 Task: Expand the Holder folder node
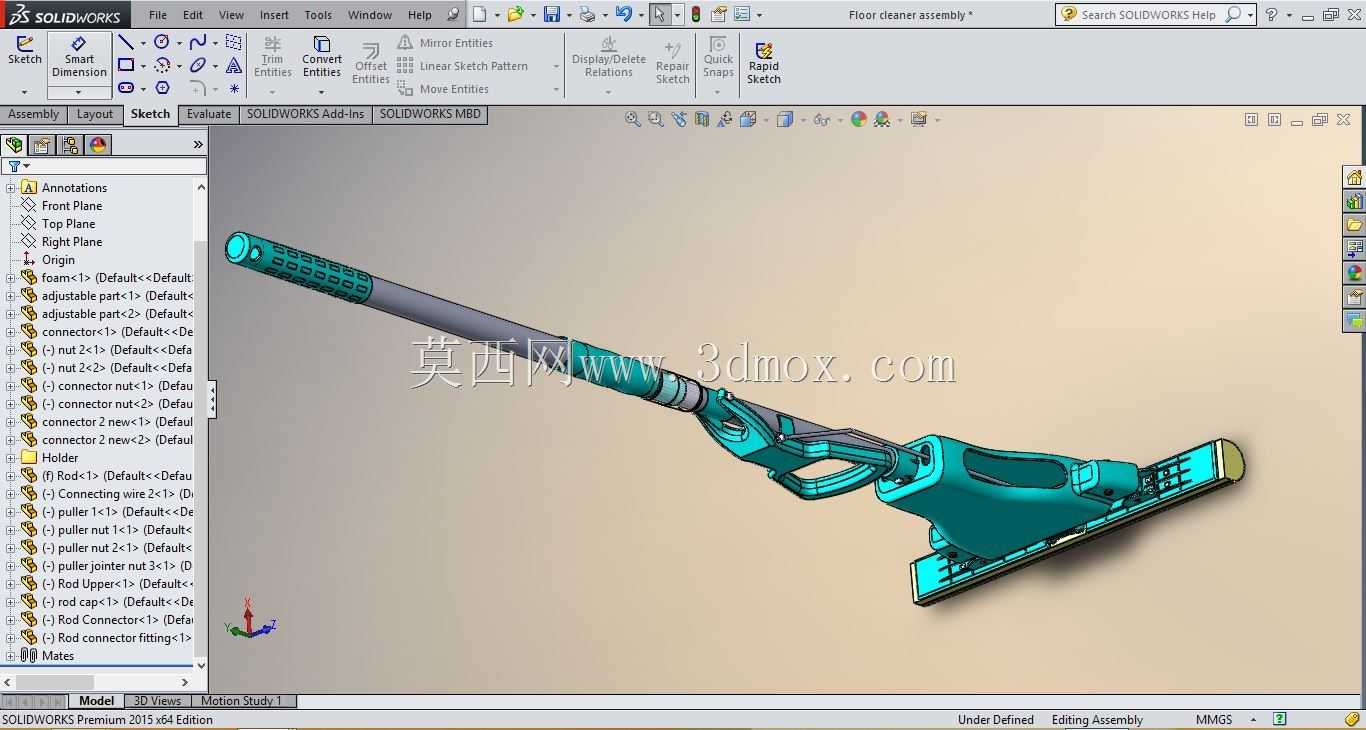11,458
